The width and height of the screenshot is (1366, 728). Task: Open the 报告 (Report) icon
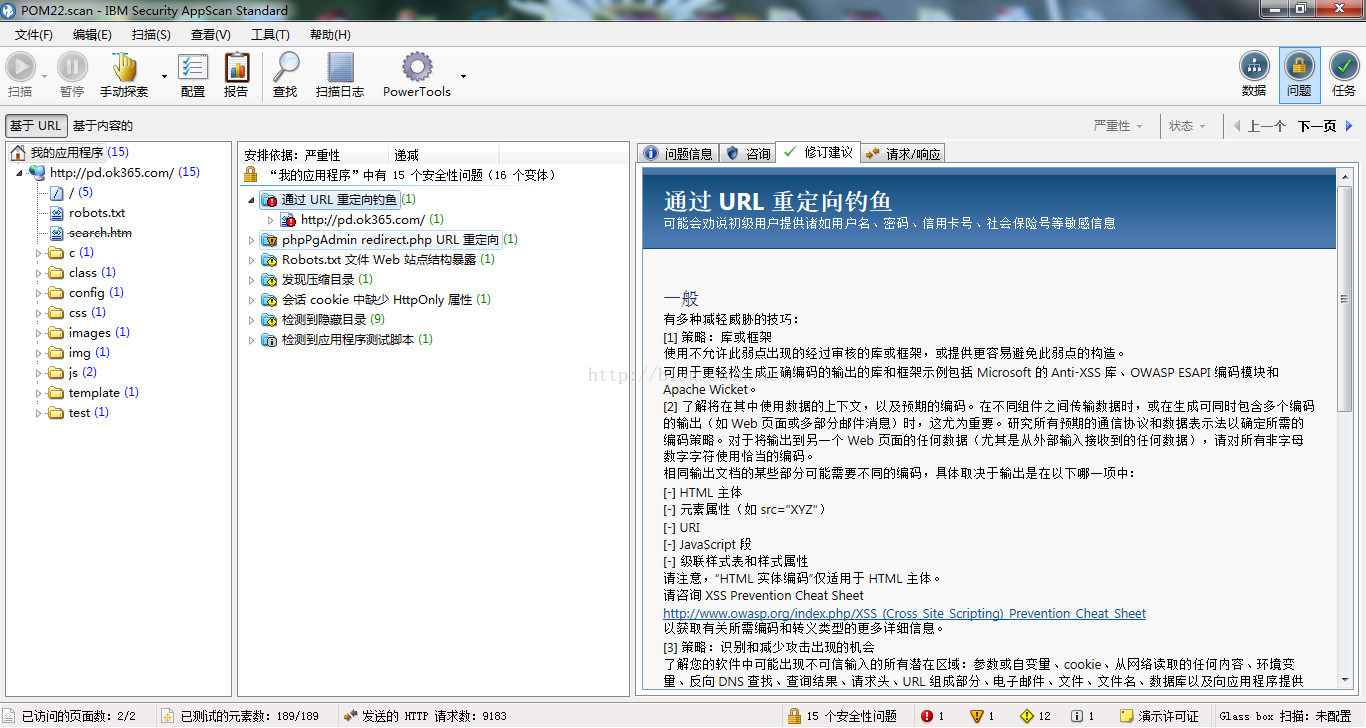click(x=237, y=67)
